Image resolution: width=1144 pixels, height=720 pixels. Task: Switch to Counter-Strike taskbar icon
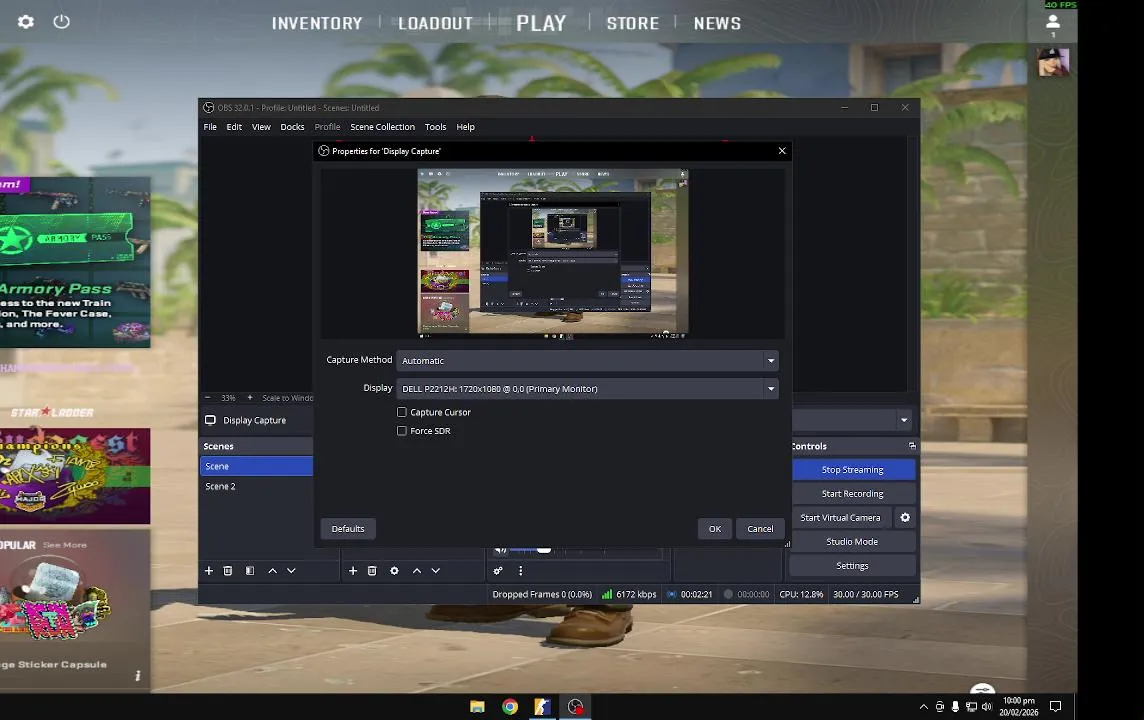pyautogui.click(x=542, y=706)
